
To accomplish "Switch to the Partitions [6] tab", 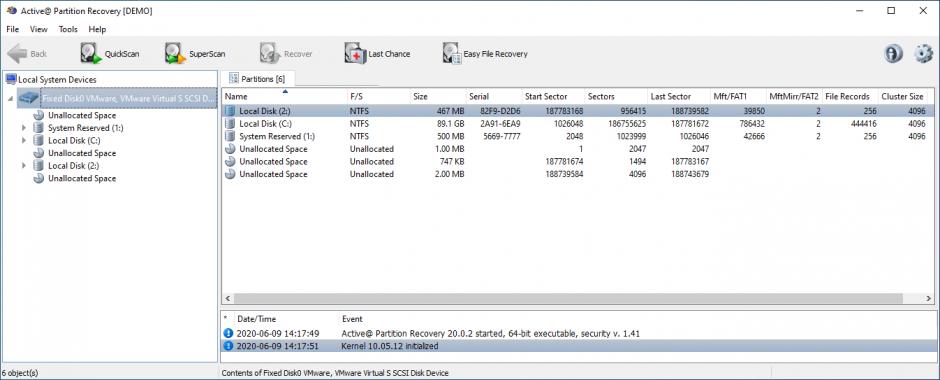I will point(257,79).
